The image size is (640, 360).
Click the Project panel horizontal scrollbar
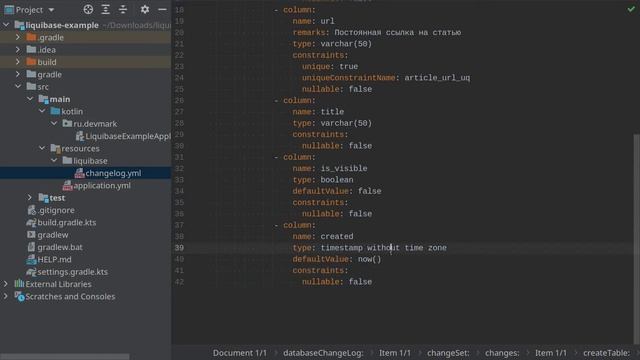pos(64,357)
